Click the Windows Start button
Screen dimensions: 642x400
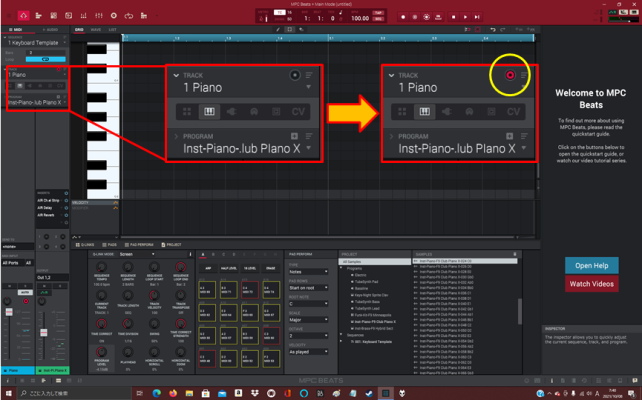pyautogui.click(x=8, y=393)
